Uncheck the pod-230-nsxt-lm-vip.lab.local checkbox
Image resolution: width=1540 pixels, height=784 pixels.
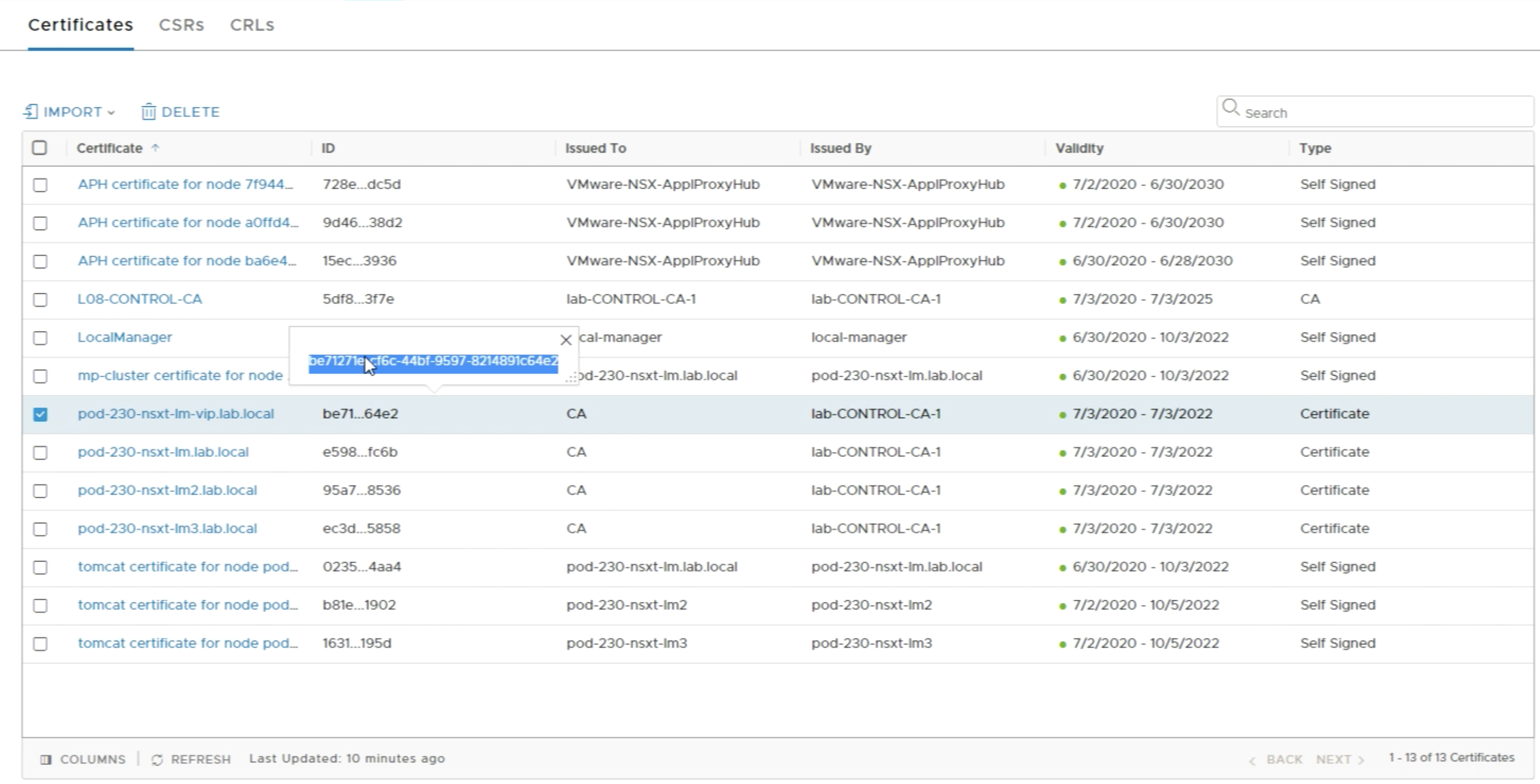coord(40,414)
